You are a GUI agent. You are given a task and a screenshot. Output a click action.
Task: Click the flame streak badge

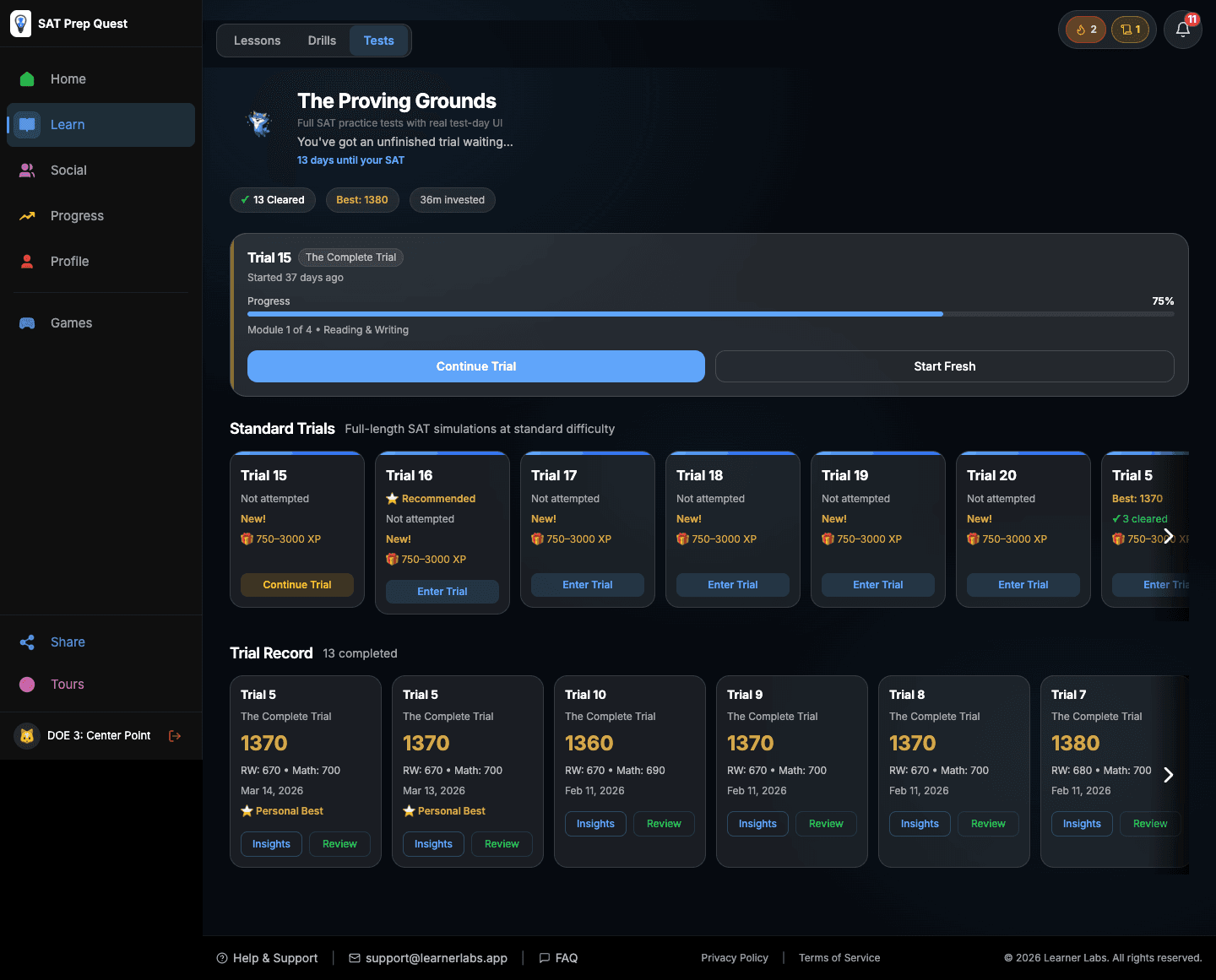coord(1084,29)
